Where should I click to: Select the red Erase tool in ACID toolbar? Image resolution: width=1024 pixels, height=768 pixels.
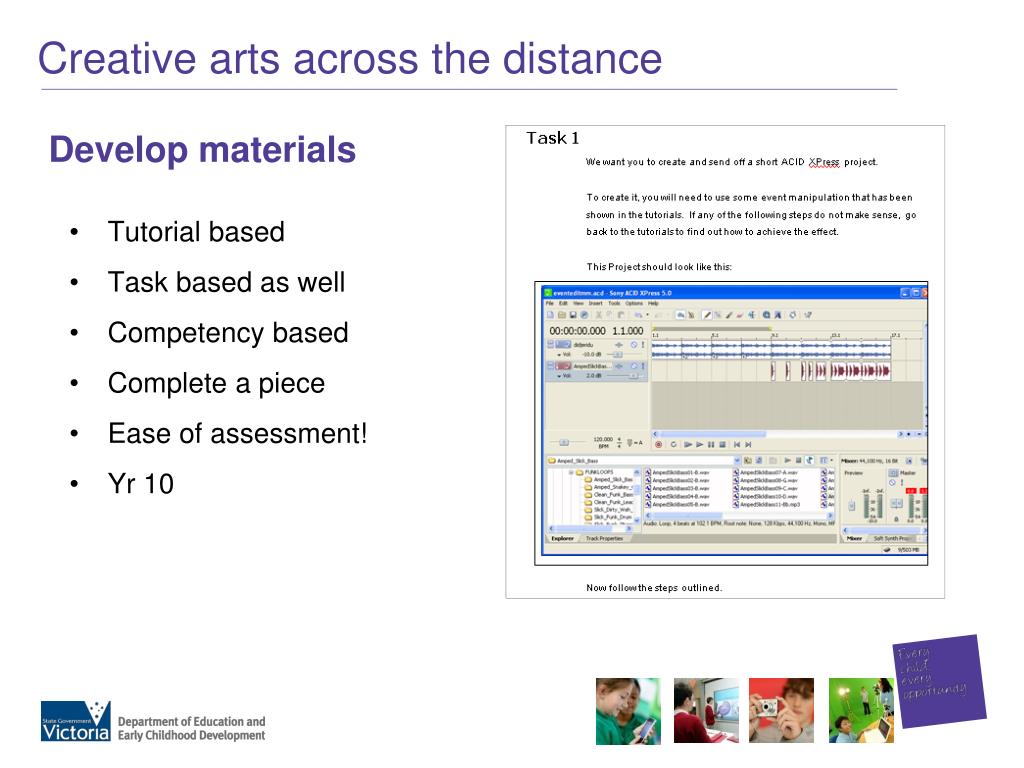coord(740,315)
